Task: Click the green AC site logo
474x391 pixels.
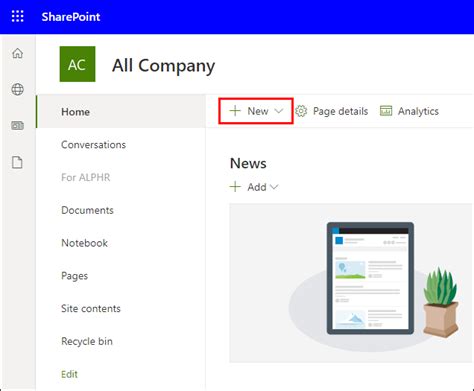Action: (x=77, y=64)
